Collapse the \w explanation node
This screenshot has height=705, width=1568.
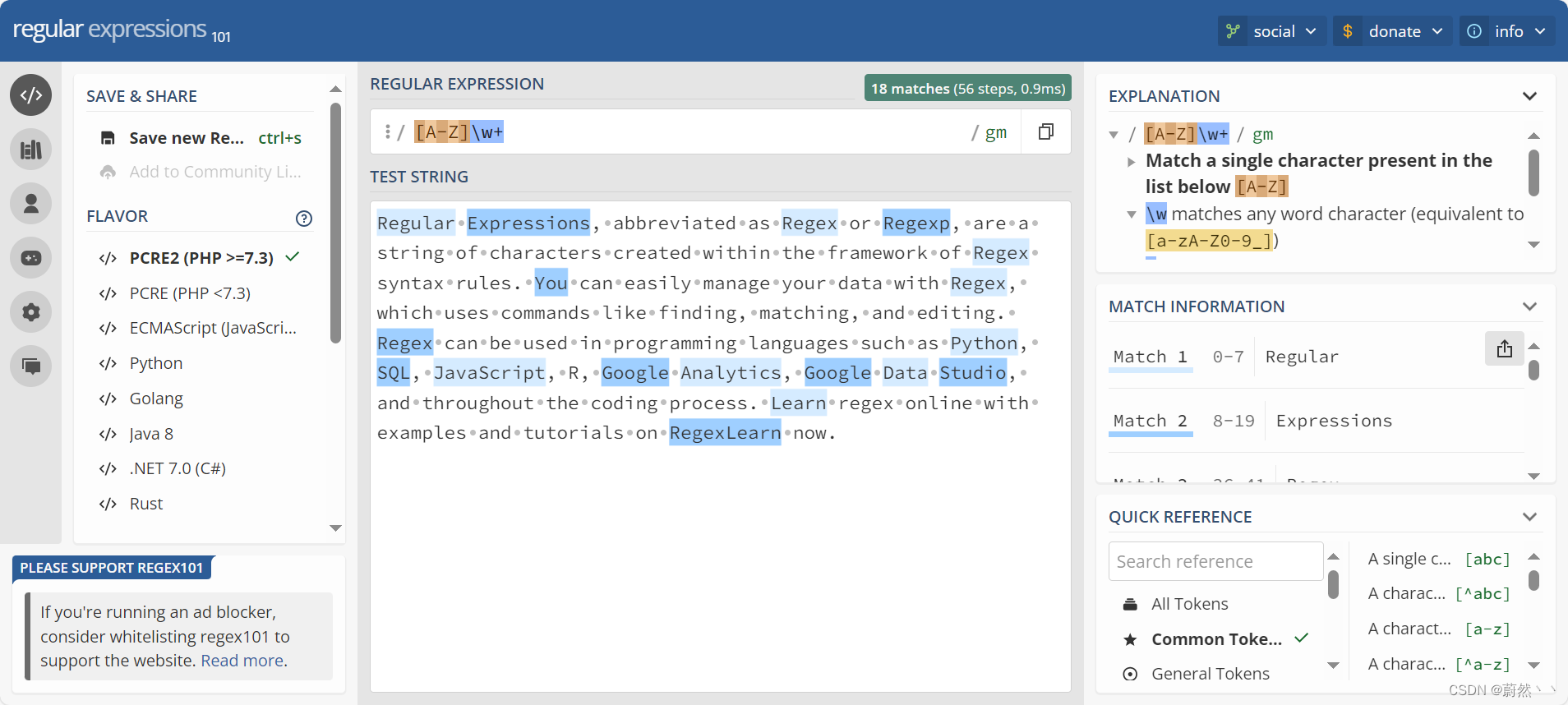click(1132, 214)
